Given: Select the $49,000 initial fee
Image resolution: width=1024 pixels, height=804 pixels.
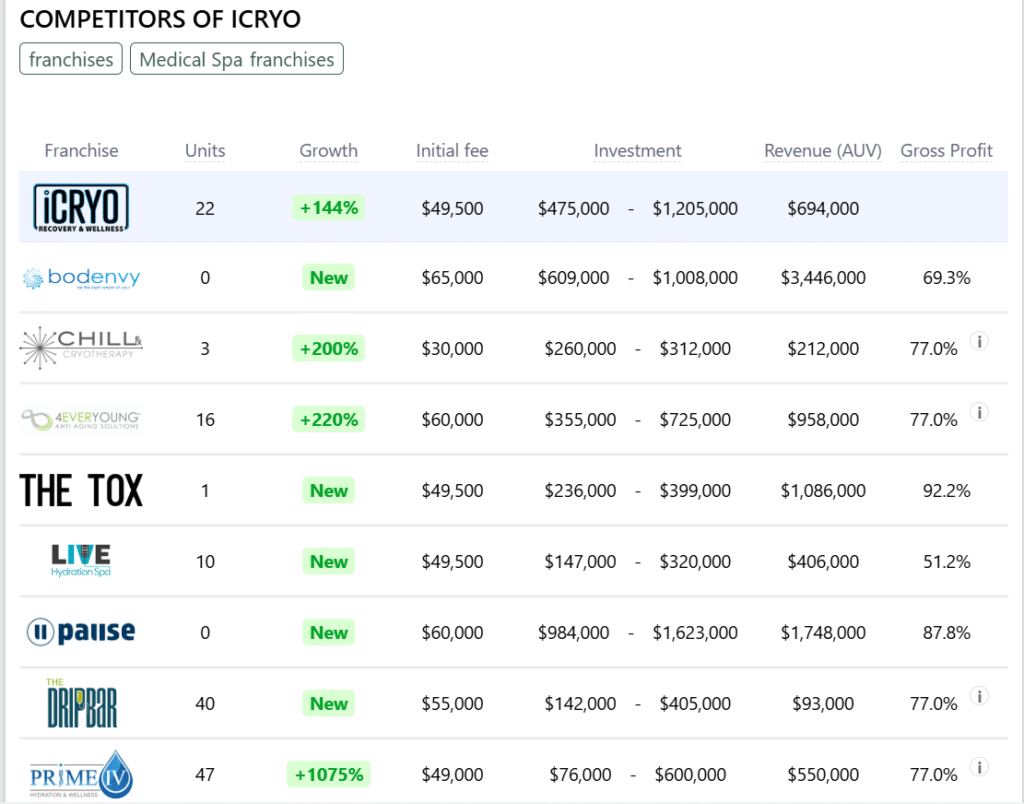Looking at the screenshot, I should click(452, 775).
